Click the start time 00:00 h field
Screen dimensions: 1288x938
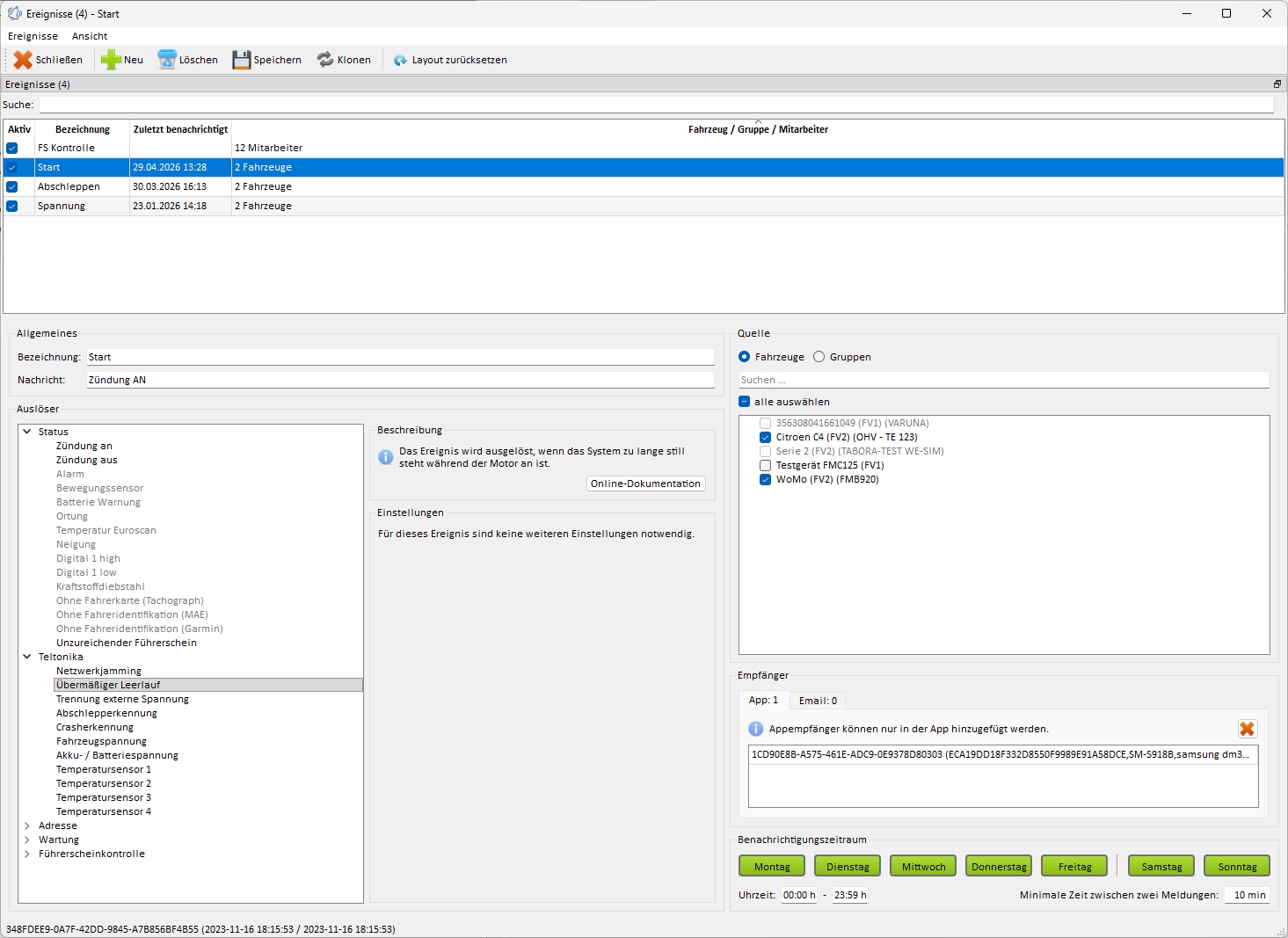pos(799,895)
